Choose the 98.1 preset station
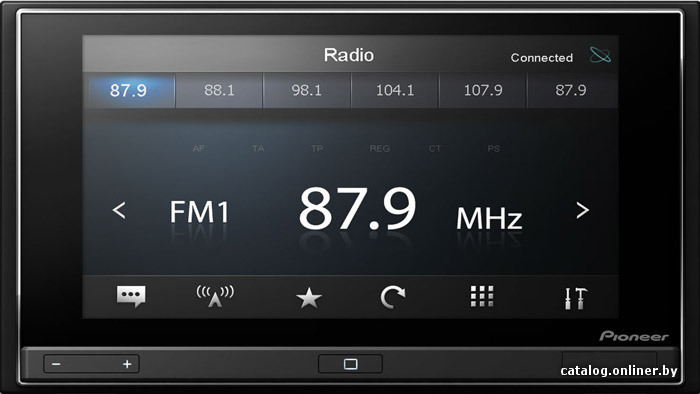Screen dimensions: 700x394 (307, 91)
